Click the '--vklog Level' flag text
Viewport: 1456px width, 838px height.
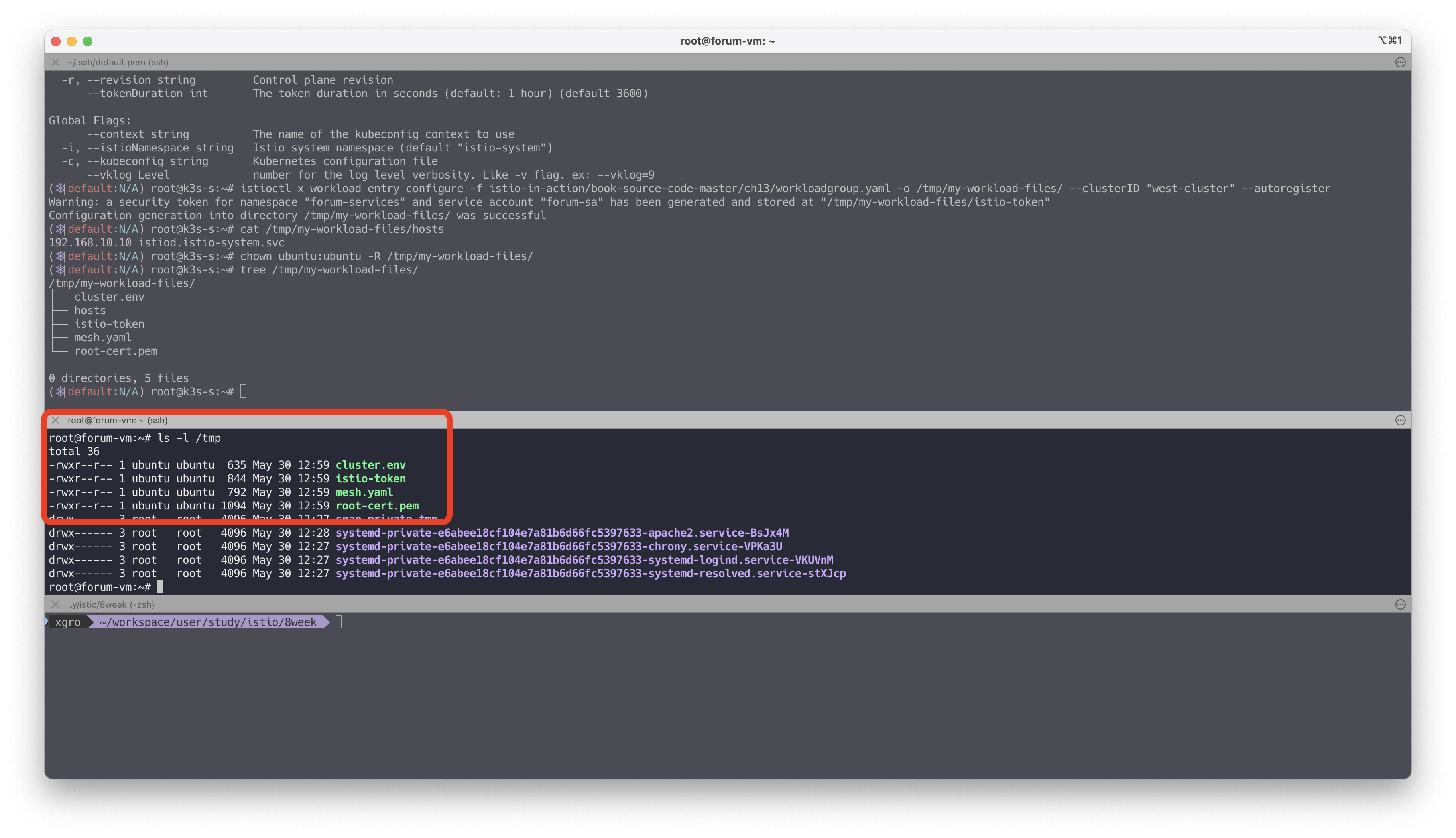click(x=128, y=175)
